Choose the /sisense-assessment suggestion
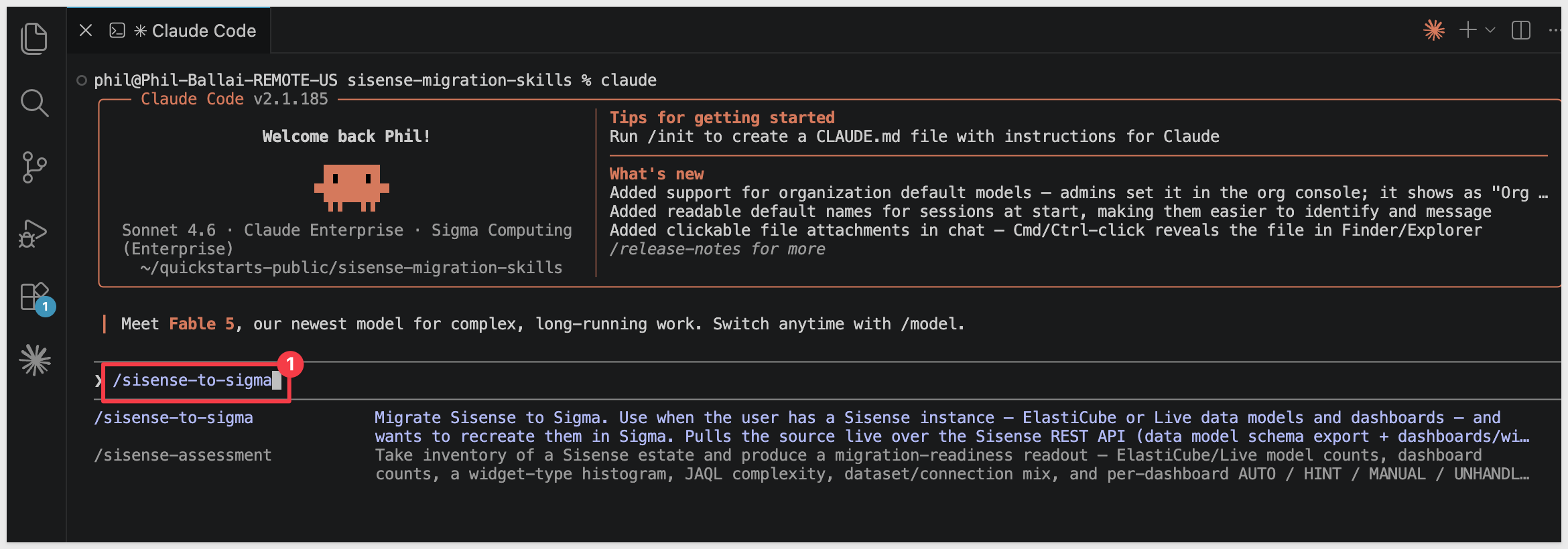Viewport: 1568px width, 549px height. [x=183, y=455]
